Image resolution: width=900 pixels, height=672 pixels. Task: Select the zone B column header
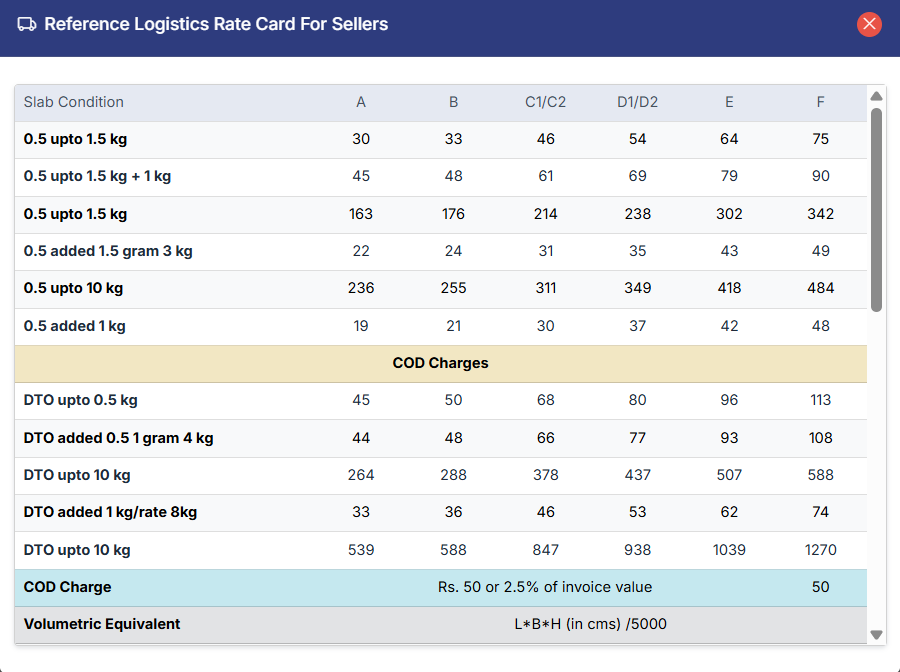coord(453,102)
